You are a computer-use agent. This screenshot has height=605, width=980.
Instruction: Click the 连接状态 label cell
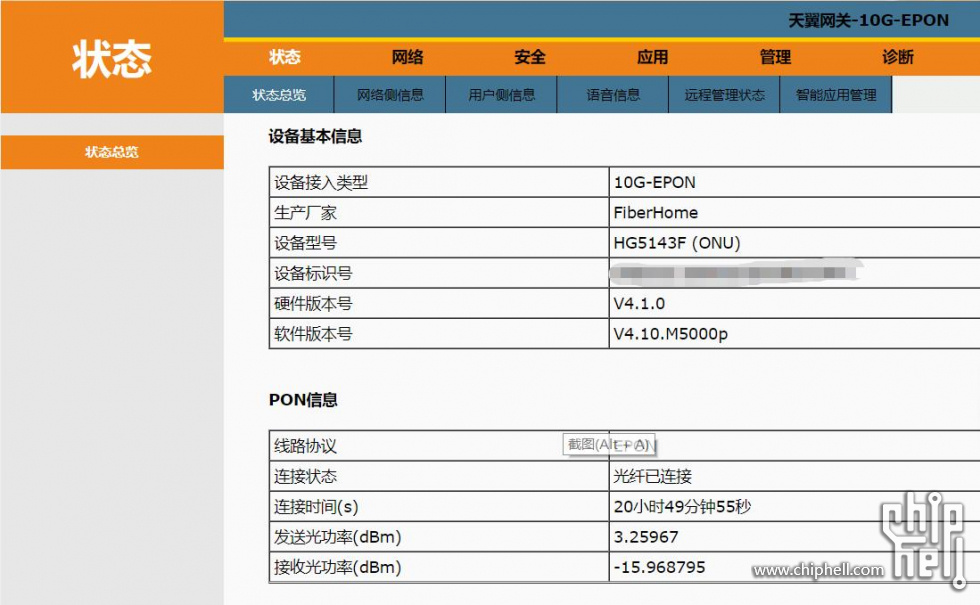point(439,477)
